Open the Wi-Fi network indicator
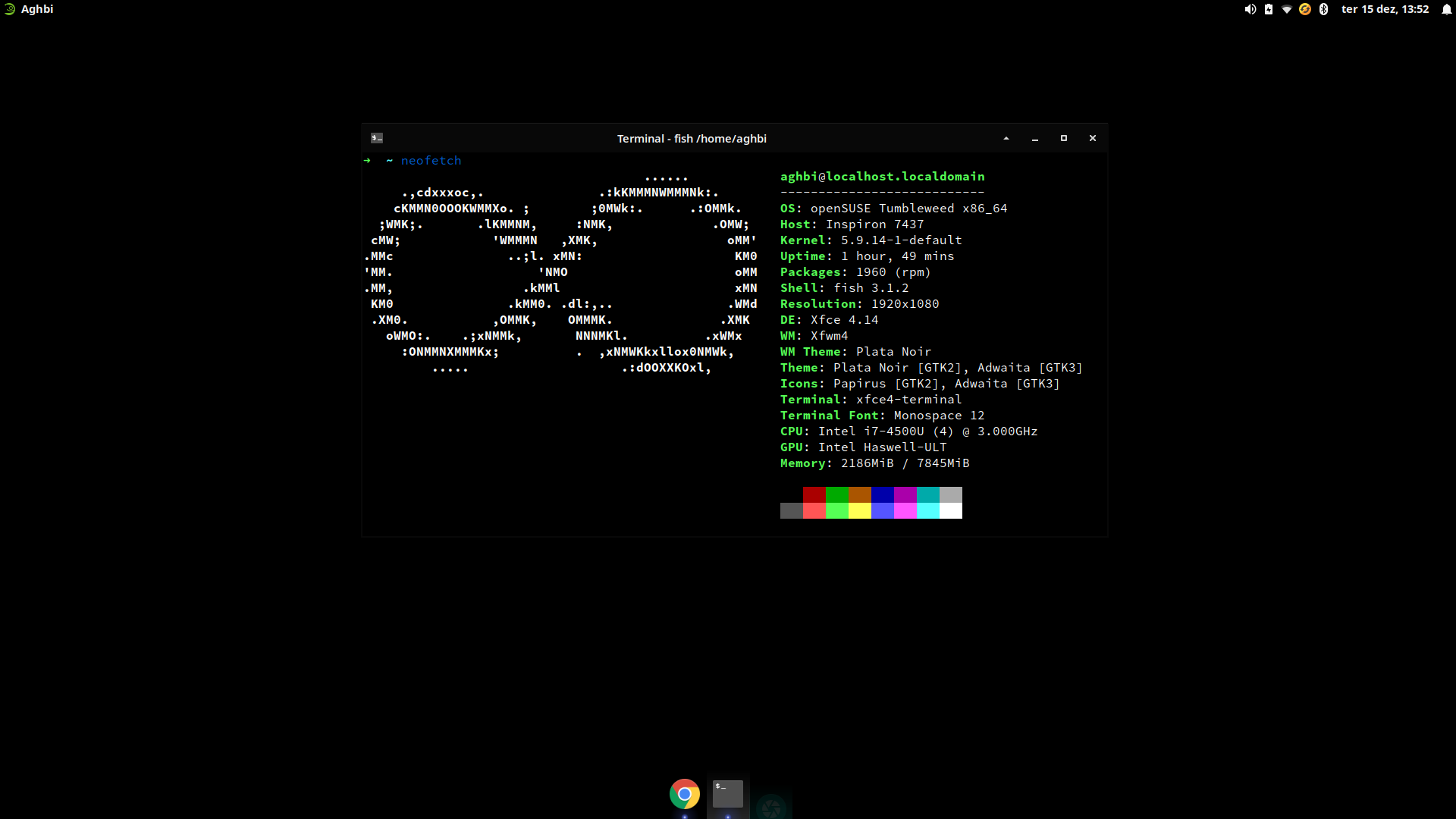 (1287, 9)
